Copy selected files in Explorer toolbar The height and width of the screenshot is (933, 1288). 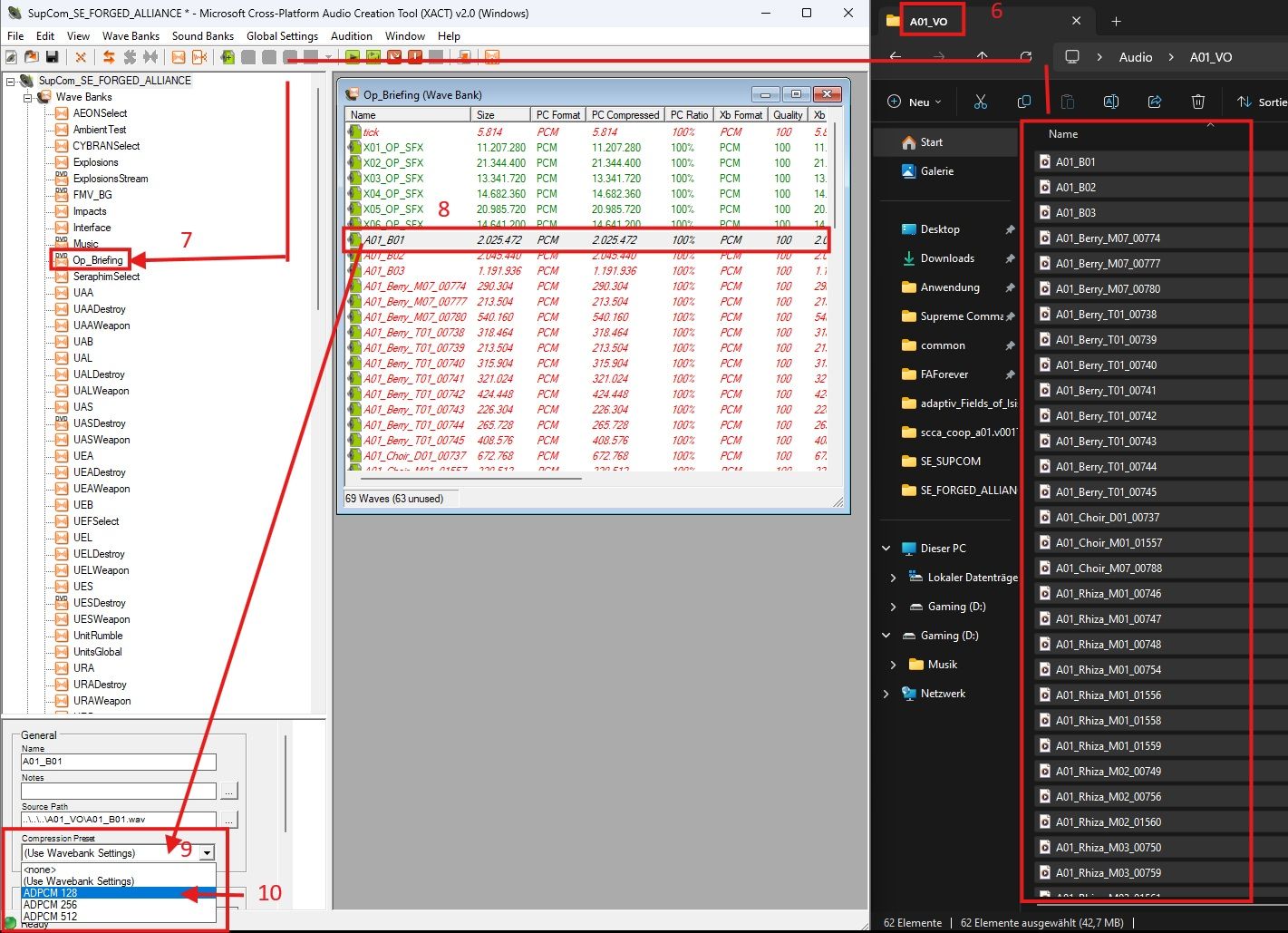1024,102
